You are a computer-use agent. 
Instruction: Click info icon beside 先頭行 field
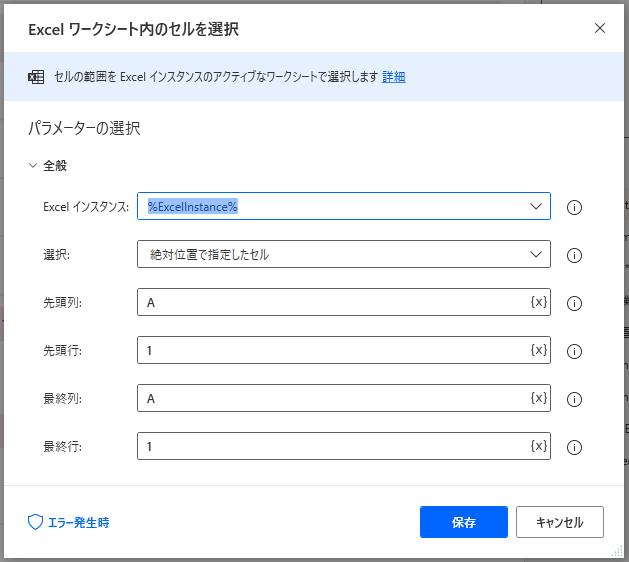click(x=575, y=351)
